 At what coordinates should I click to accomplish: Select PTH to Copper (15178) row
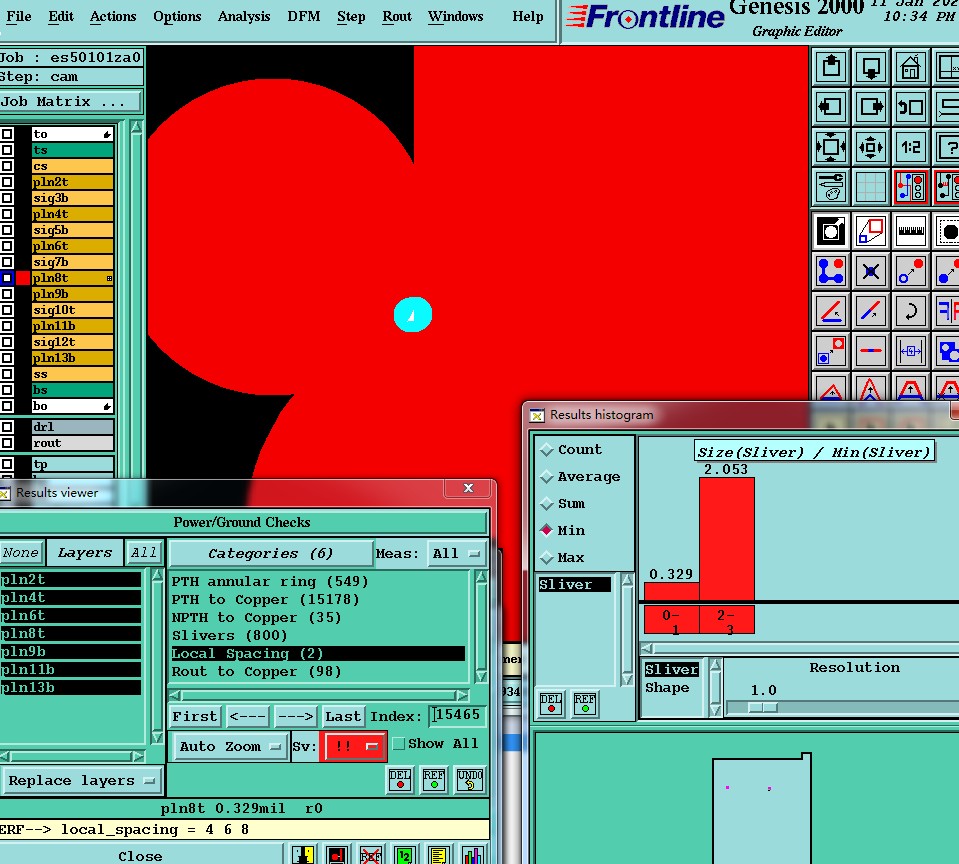(x=318, y=599)
